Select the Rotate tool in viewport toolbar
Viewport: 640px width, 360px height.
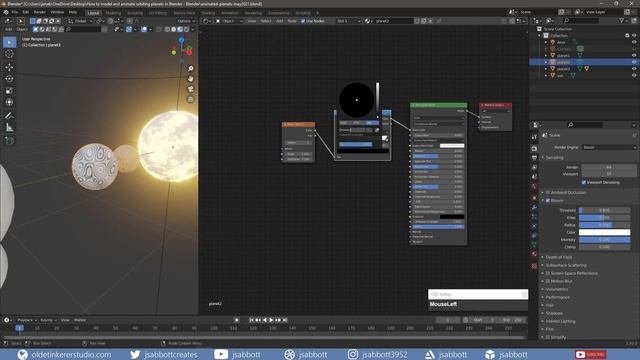(x=9, y=79)
